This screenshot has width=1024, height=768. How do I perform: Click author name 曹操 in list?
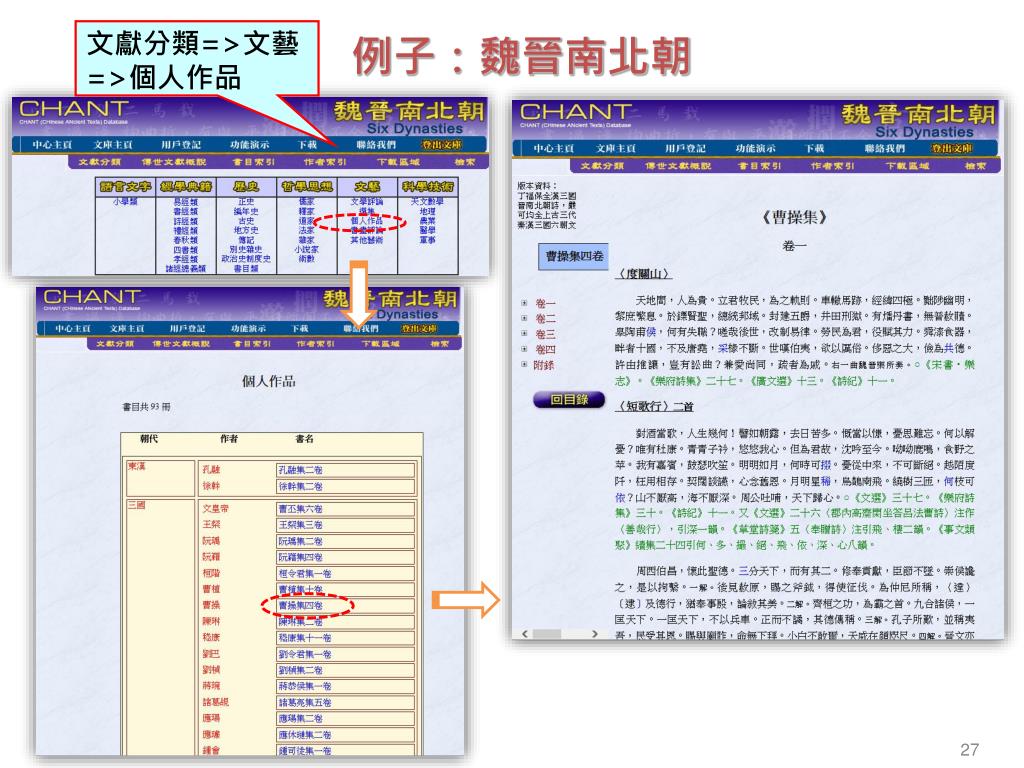tap(211, 605)
